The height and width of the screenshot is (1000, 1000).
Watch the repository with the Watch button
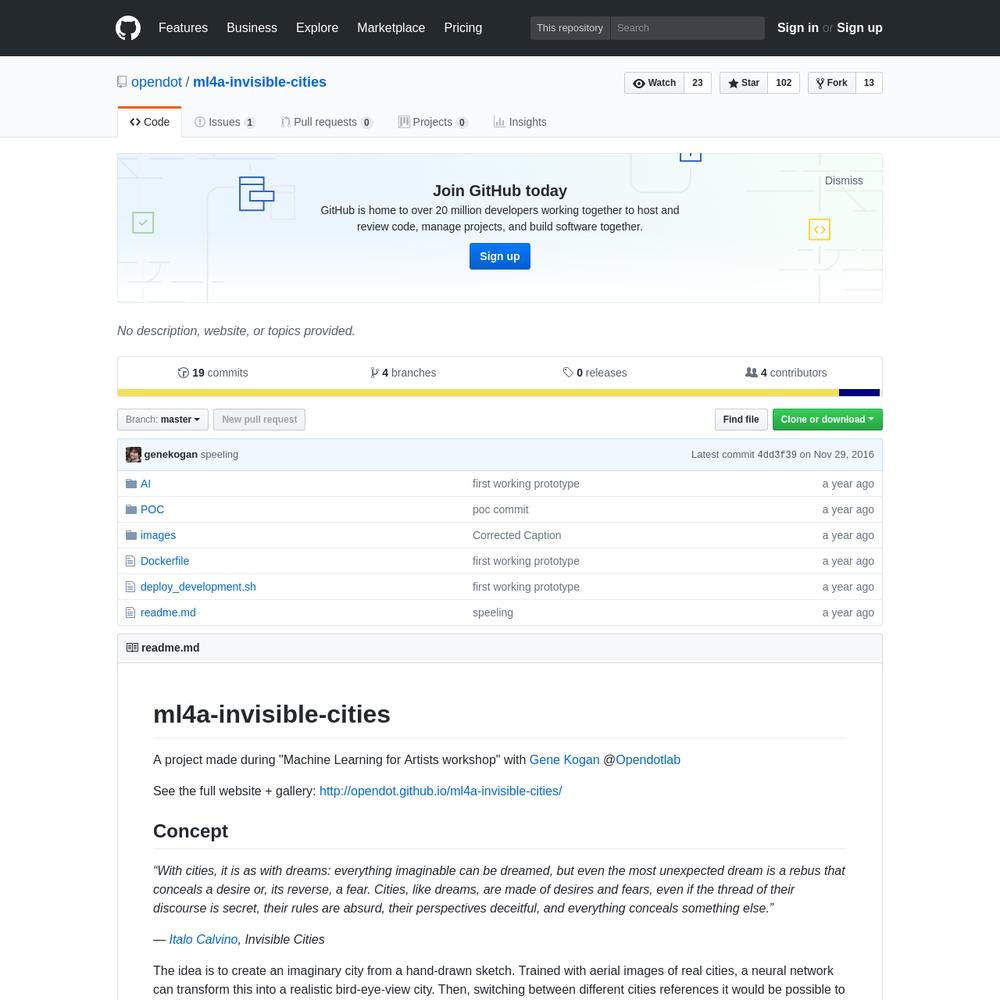coord(654,83)
